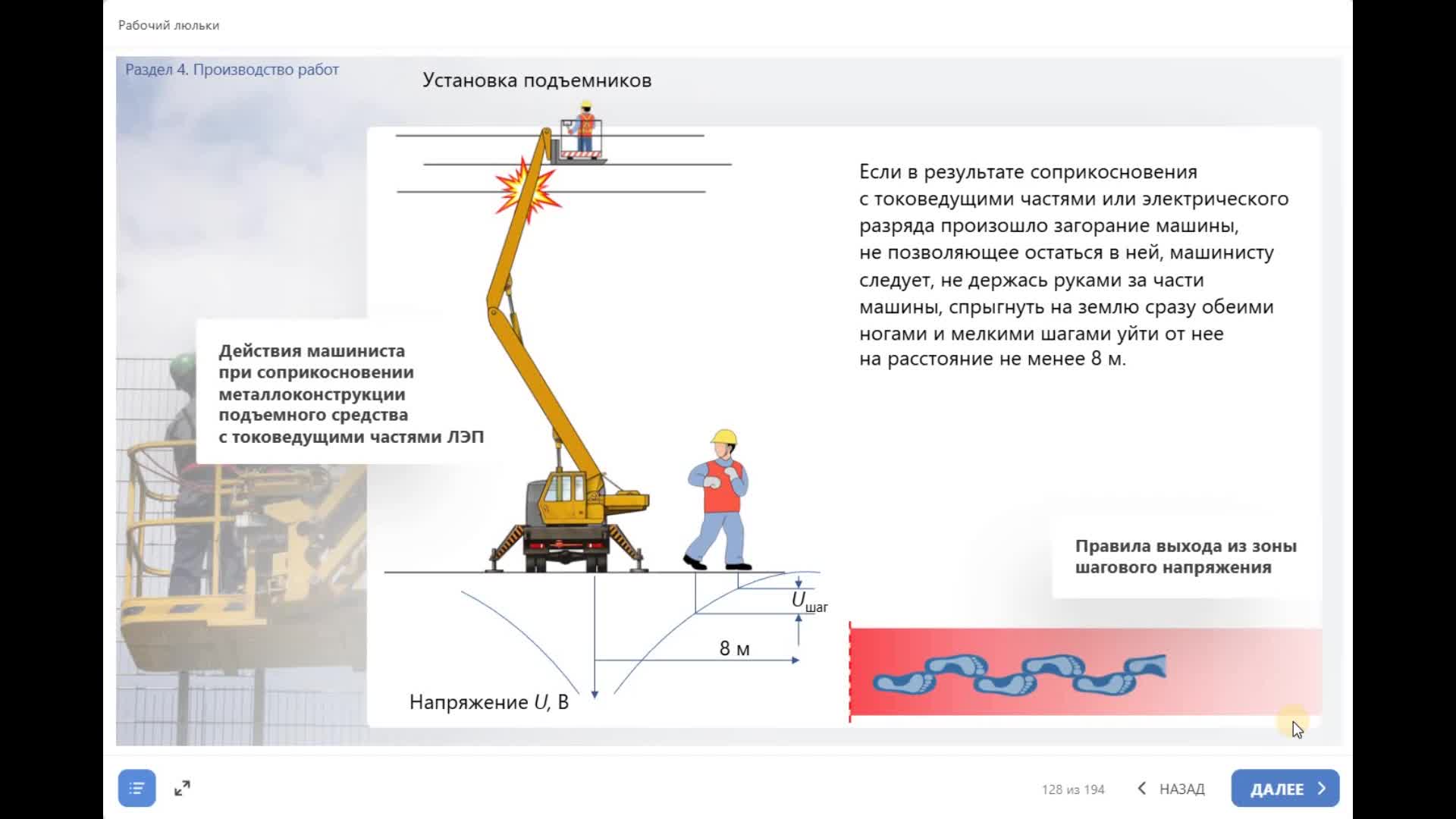Click the blue footprints illustration
The height and width of the screenshot is (819, 1456).
1016,675
